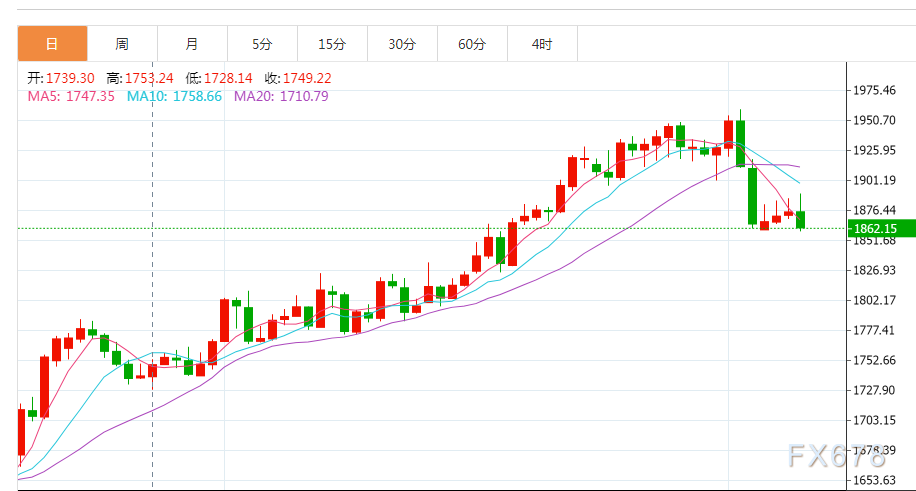
Task: Click the green 1862.15 current price tag
Action: [874, 228]
